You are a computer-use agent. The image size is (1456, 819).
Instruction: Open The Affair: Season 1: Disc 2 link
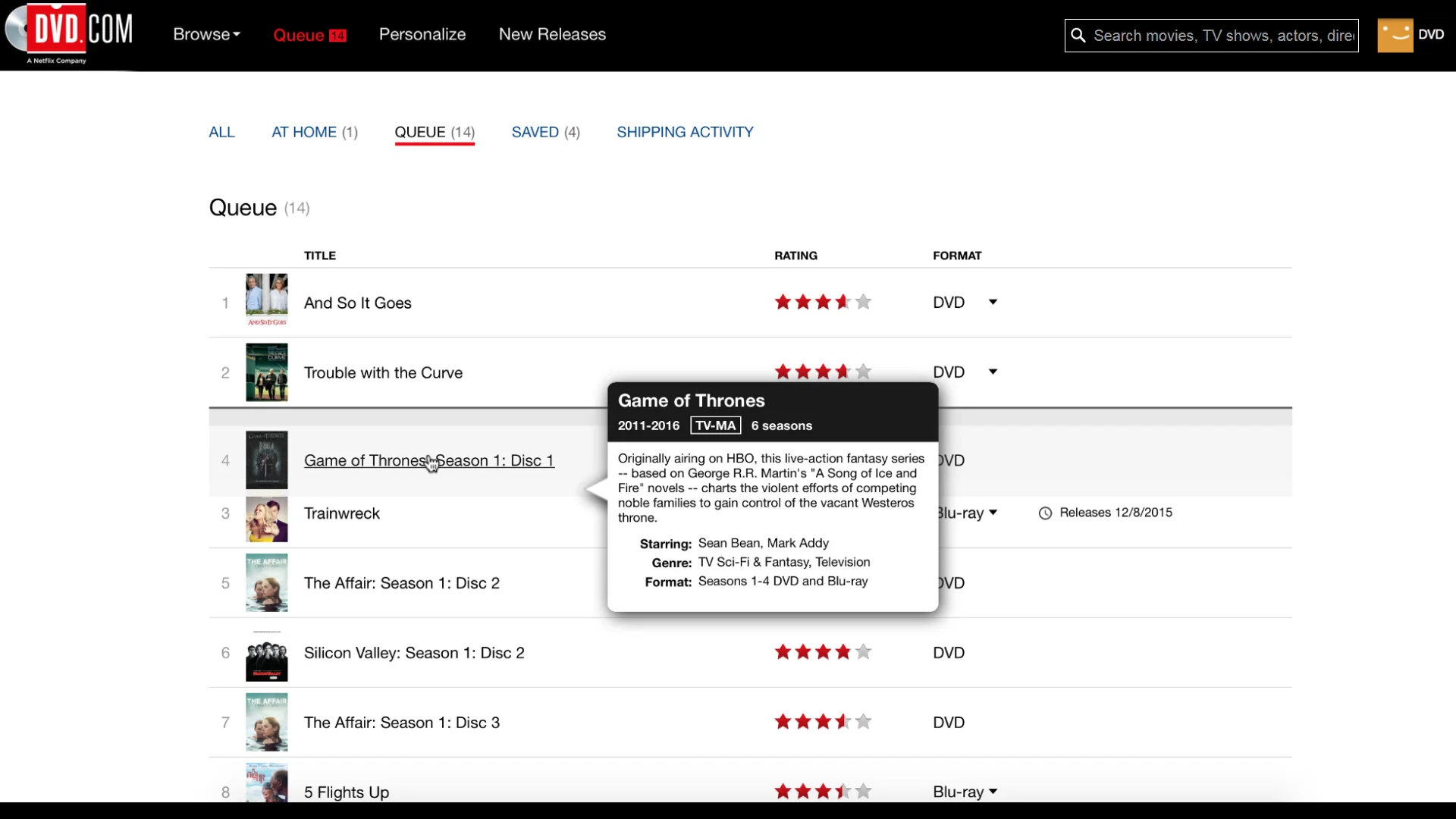(402, 583)
